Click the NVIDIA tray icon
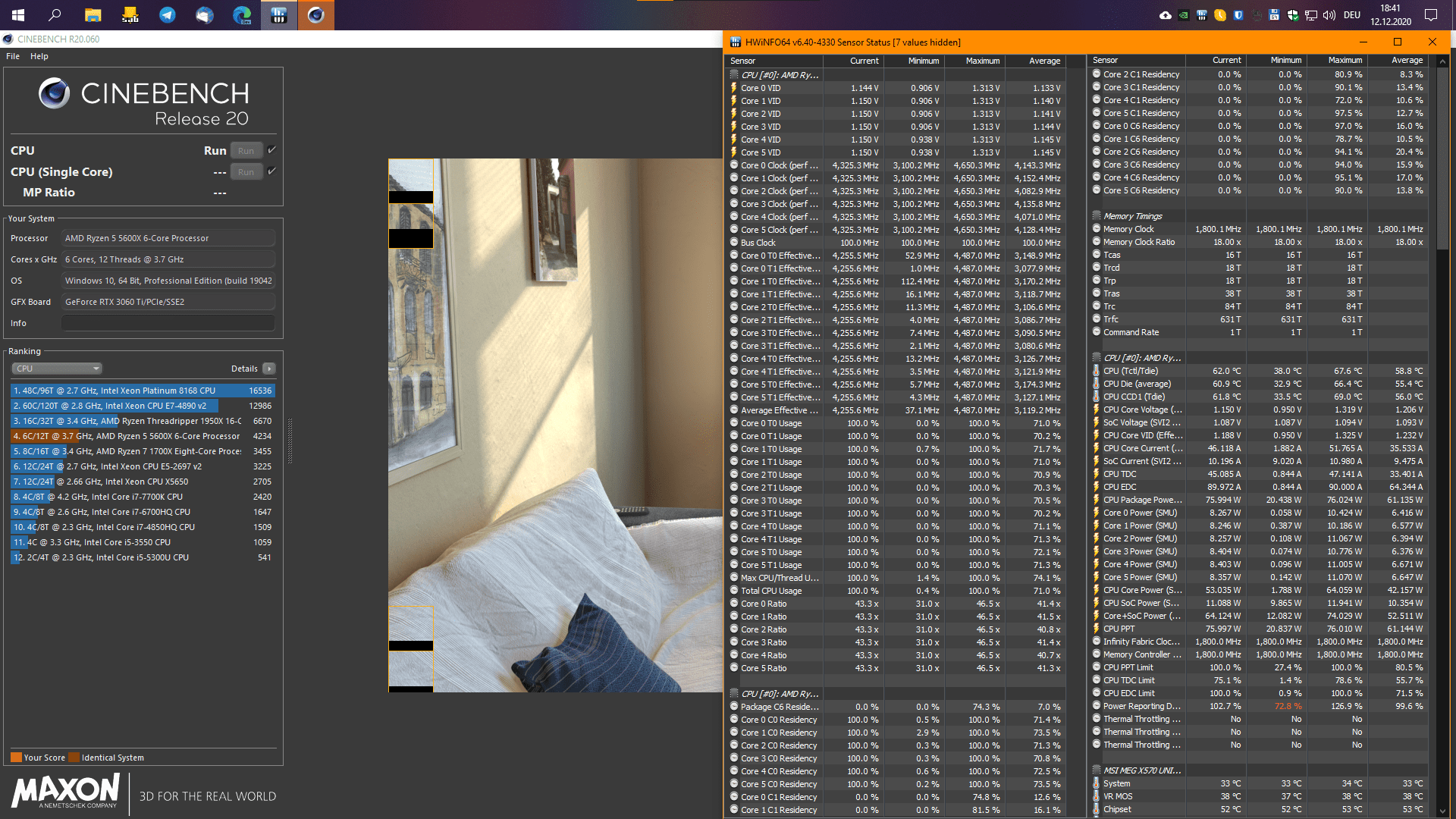This screenshot has height=819, width=1456. pos(1183,15)
